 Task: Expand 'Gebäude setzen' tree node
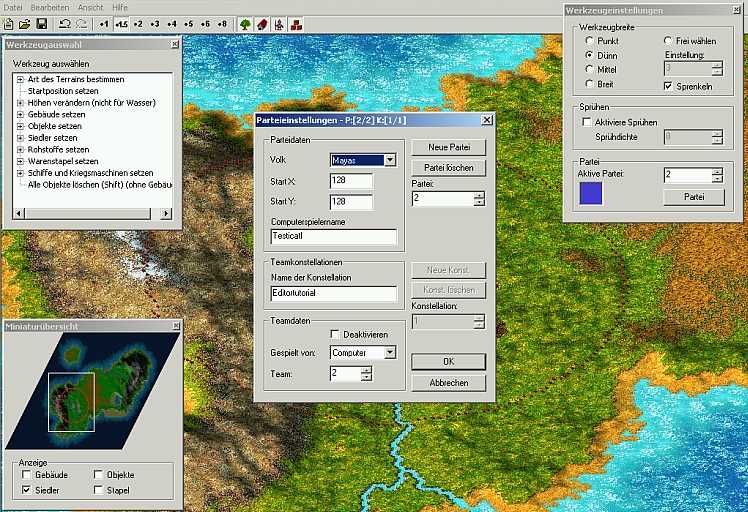pos(20,115)
